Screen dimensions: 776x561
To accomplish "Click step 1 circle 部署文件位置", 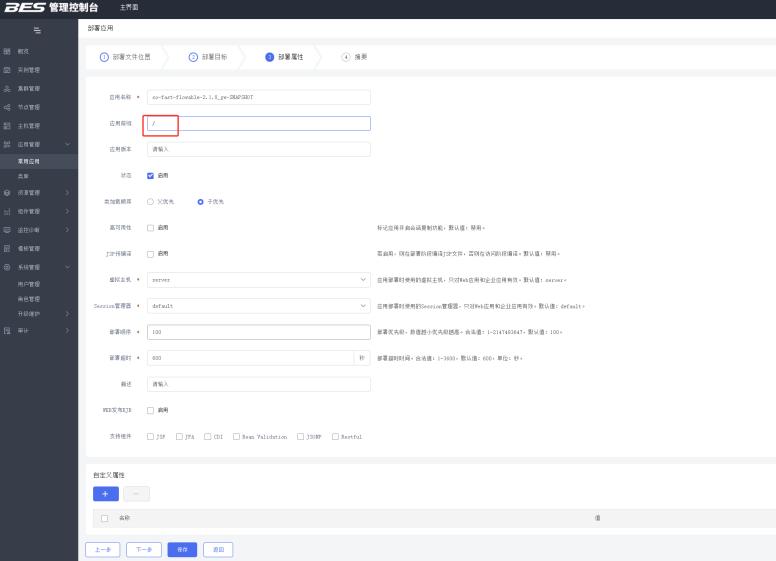I will pyautogui.click(x=104, y=57).
